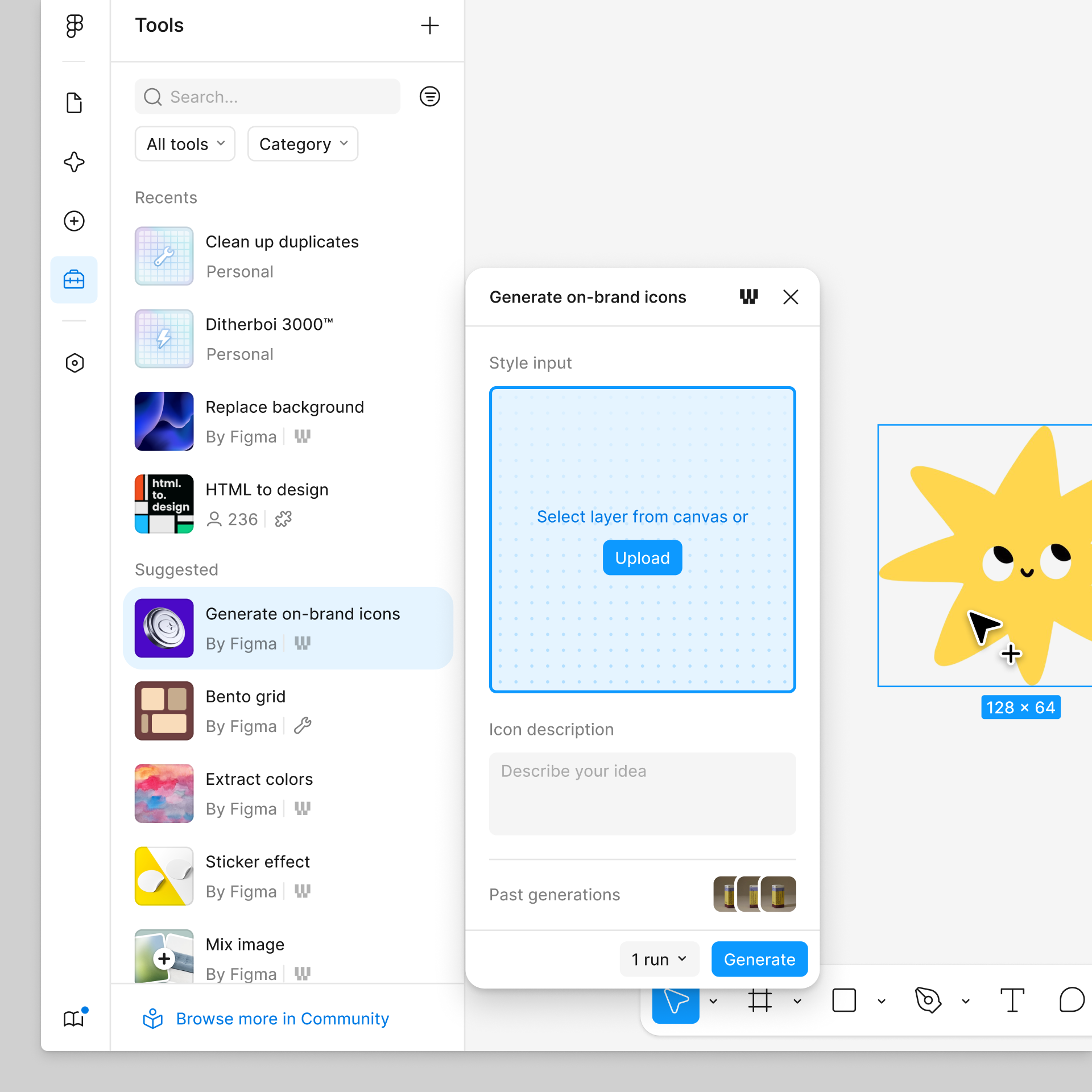Click the user count icon under HTML to design
The width and height of the screenshot is (1092, 1092).
point(214,519)
